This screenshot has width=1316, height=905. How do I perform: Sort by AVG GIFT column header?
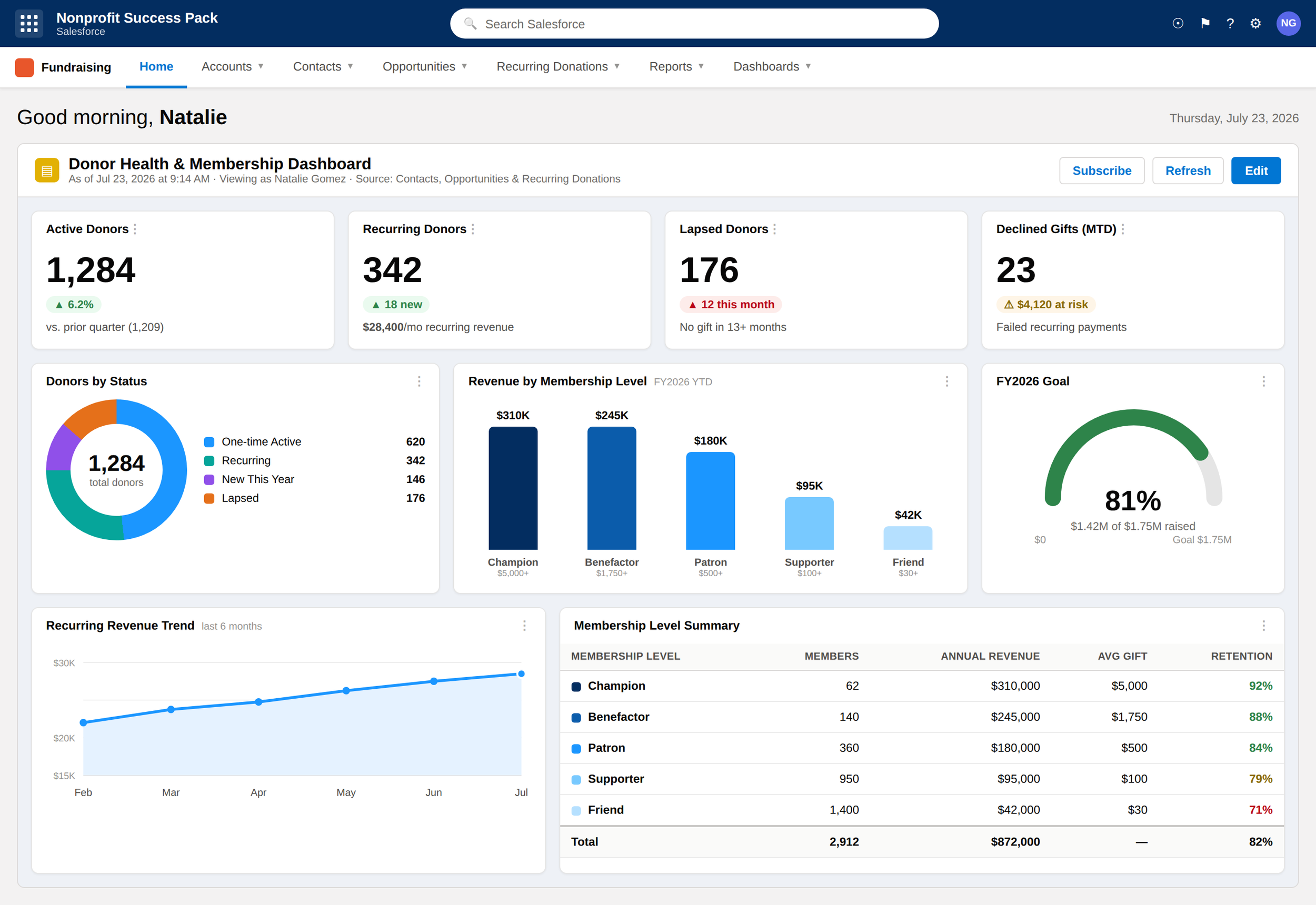[1122, 656]
